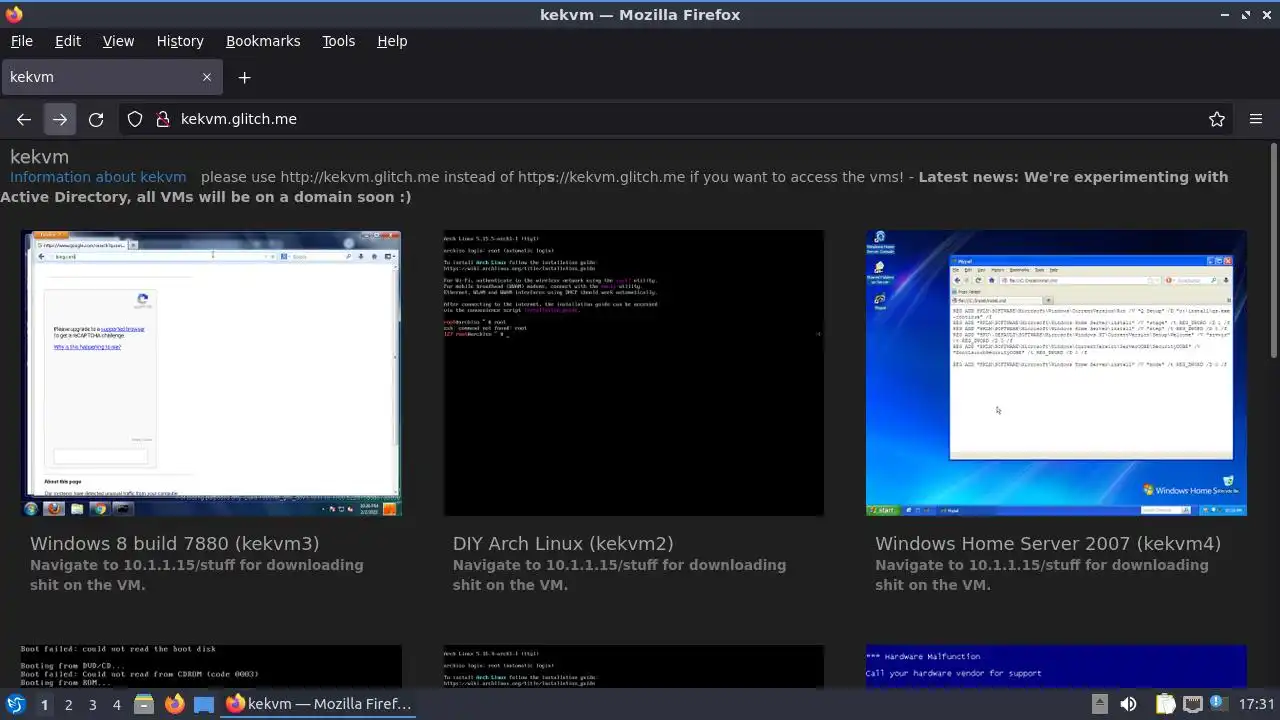Click the DIY Arch Linux (kekvm2) title
Screen dimensions: 1280x720
tap(563, 544)
